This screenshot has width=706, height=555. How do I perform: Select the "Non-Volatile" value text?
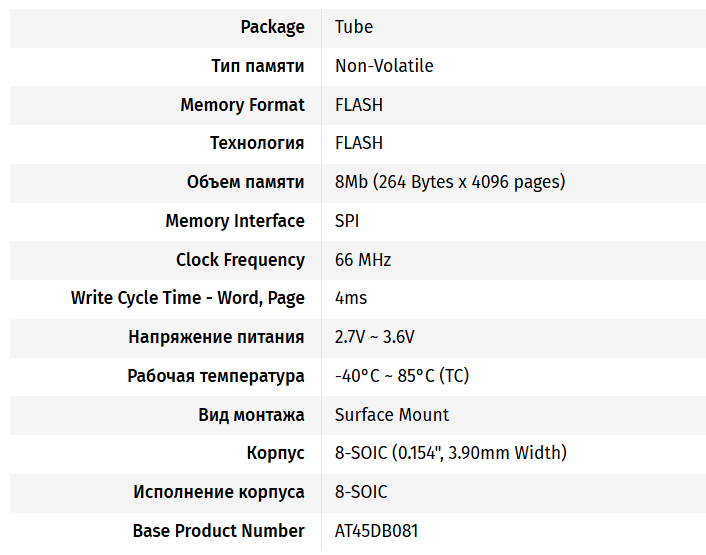tap(384, 66)
